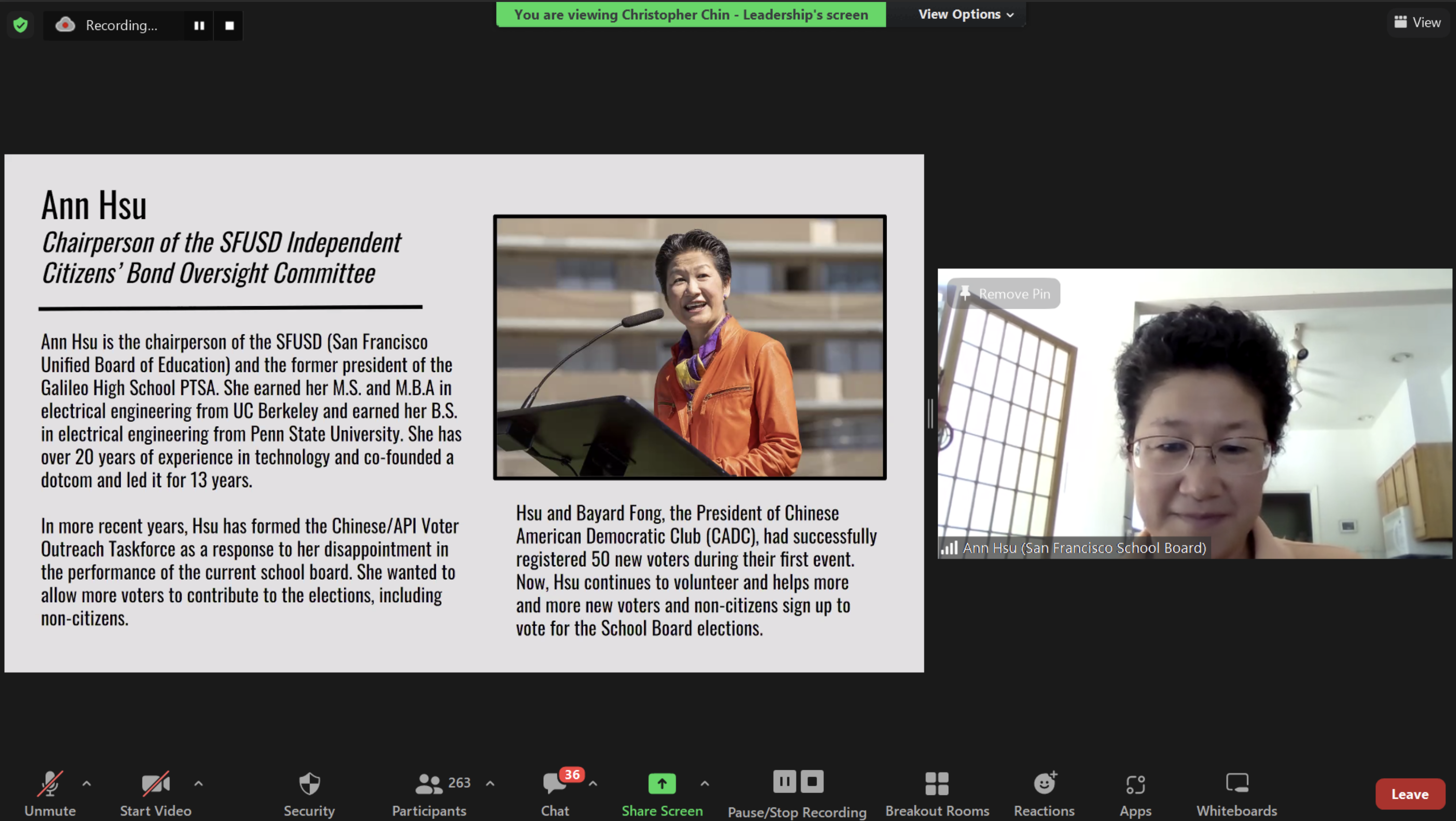
Task: Click the 'Ann Hsu' slide title
Action: [x=94, y=205]
